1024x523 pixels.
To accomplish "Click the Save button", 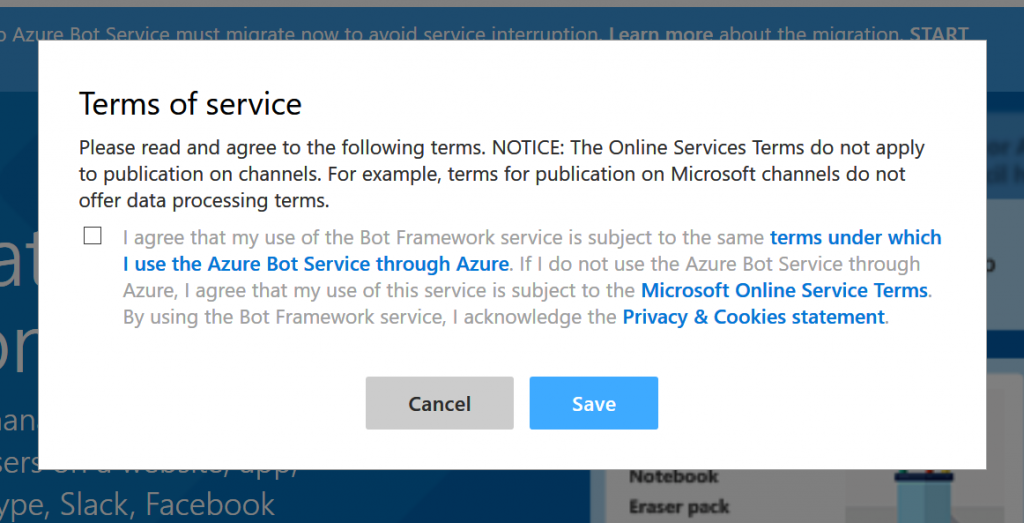I will click(593, 404).
